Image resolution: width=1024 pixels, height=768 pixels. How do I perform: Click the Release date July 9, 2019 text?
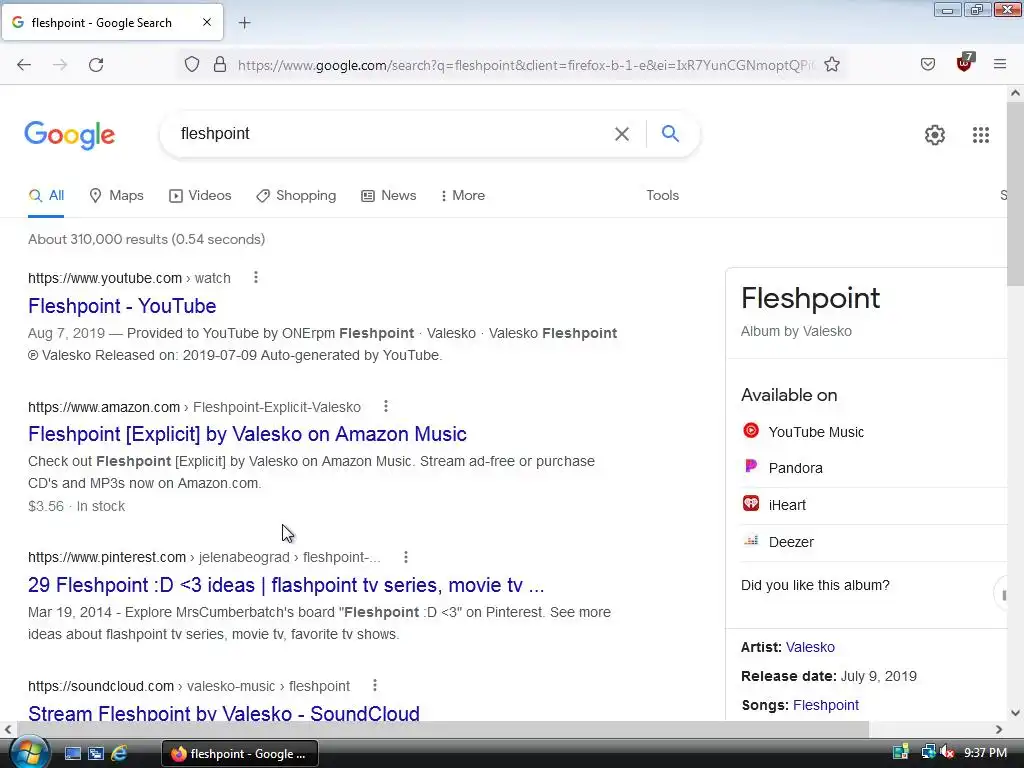click(x=828, y=676)
